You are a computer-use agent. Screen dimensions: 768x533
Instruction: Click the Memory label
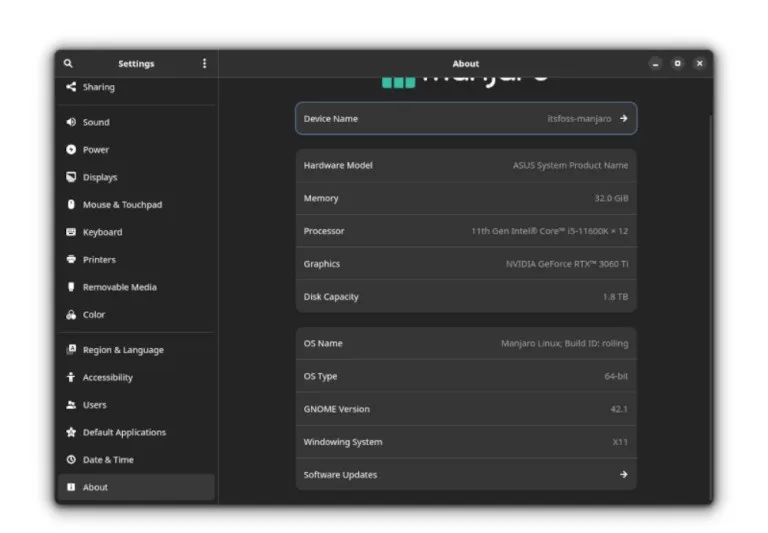click(321, 198)
